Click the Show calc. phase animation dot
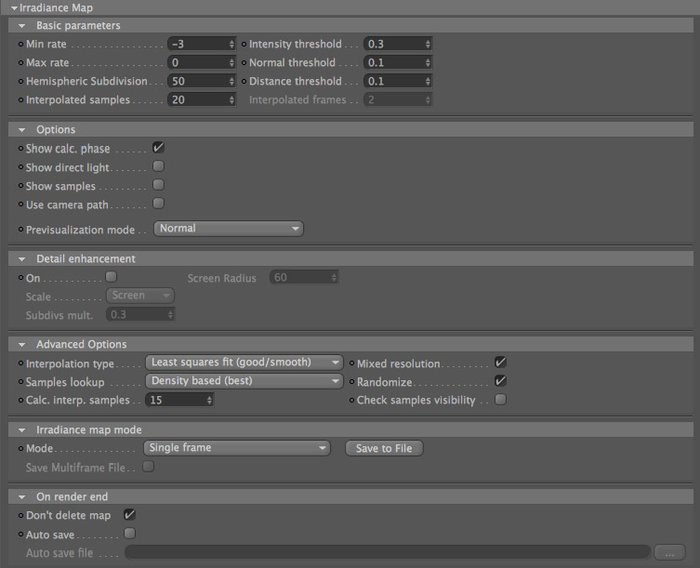 [21, 148]
